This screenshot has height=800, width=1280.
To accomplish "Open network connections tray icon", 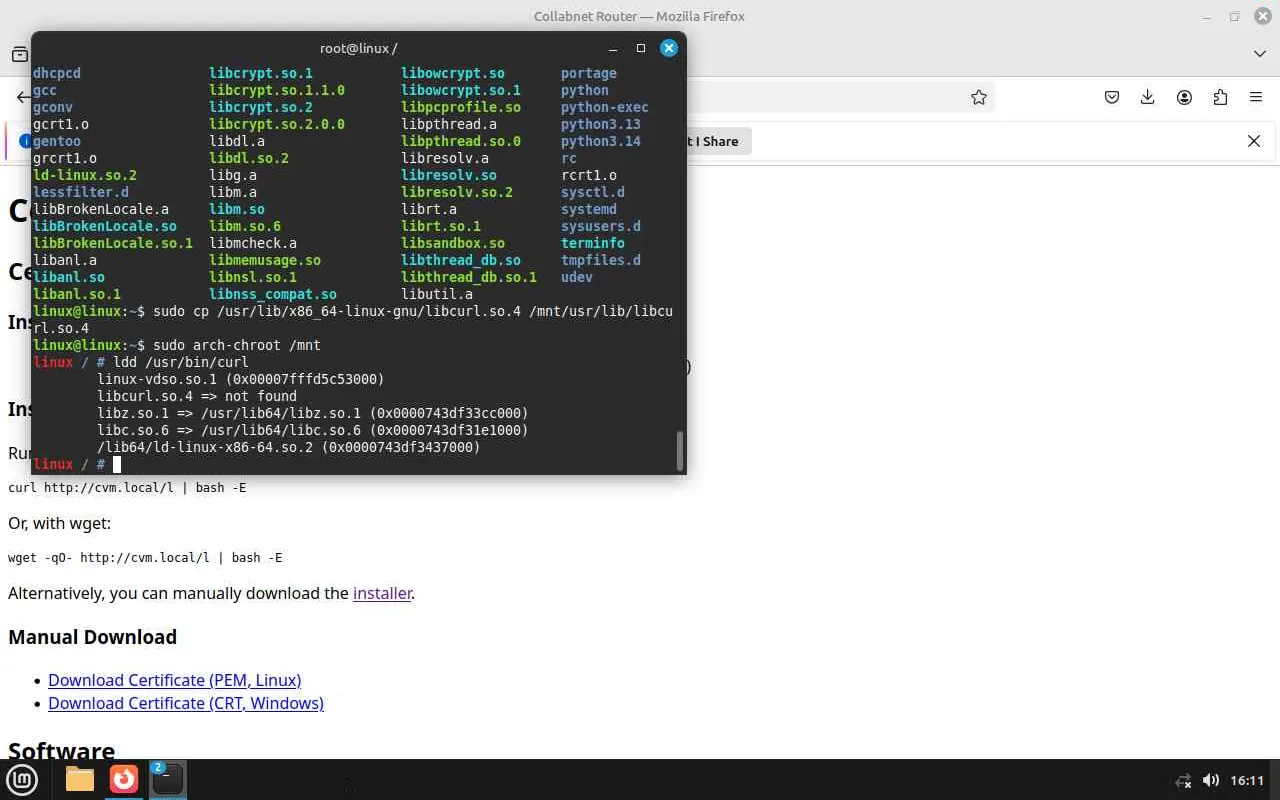I will tap(1183, 780).
